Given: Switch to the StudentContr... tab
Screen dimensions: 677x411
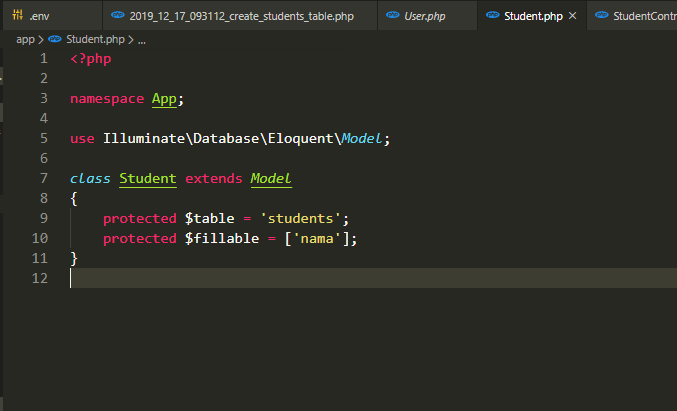Looking at the screenshot, I should 632,16.
